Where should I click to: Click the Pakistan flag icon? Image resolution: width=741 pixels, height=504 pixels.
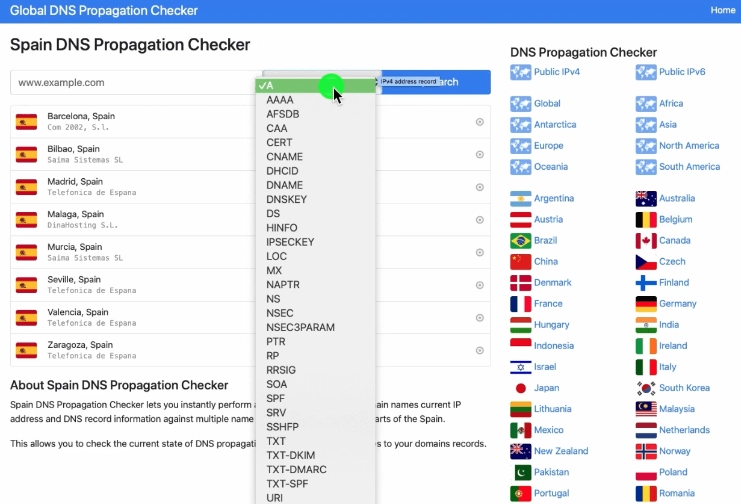pos(520,472)
